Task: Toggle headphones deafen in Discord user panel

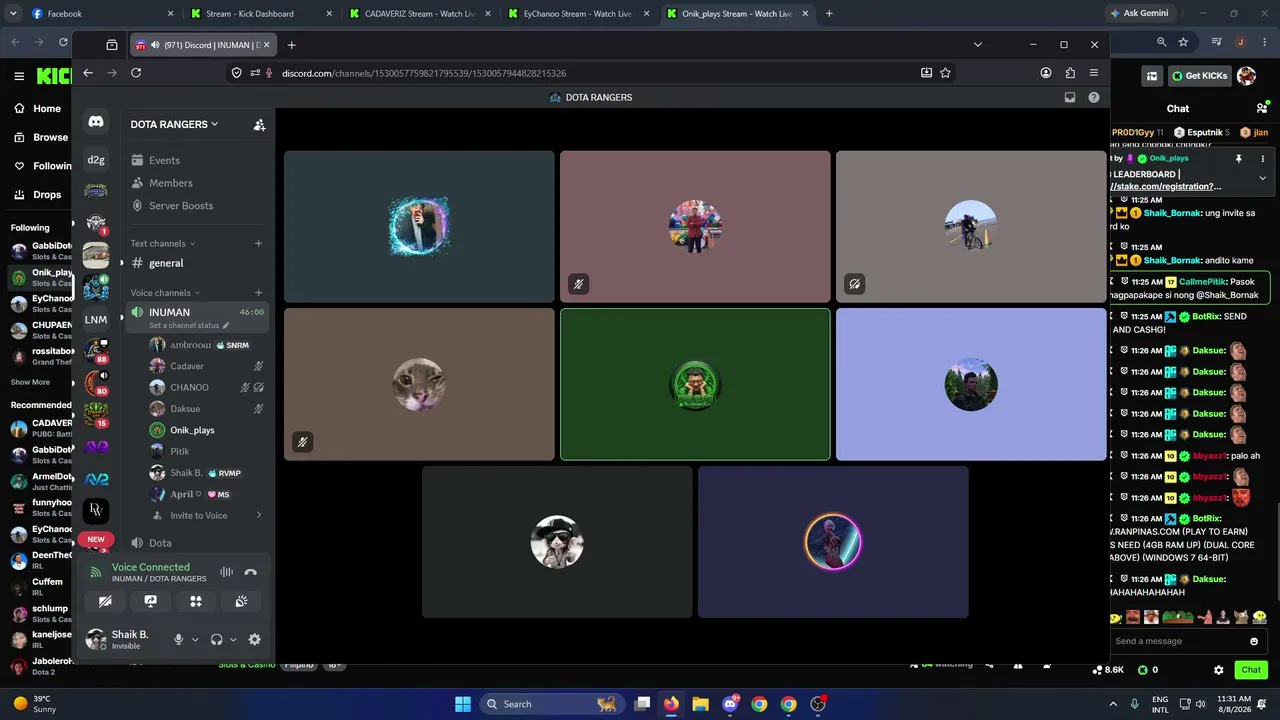Action: (216, 639)
